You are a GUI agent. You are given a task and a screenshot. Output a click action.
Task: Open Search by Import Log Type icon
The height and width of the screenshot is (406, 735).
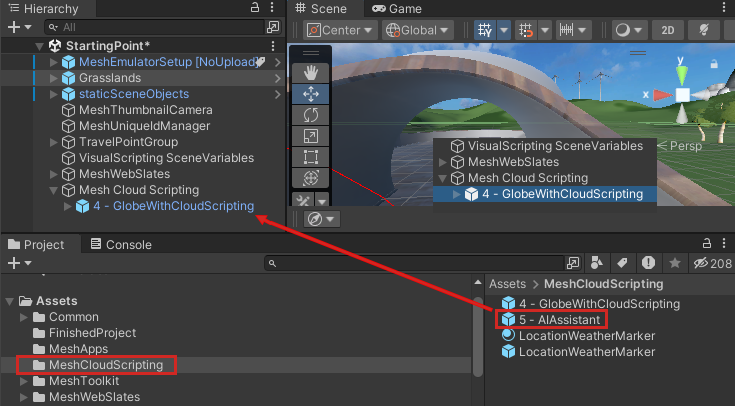(648, 263)
